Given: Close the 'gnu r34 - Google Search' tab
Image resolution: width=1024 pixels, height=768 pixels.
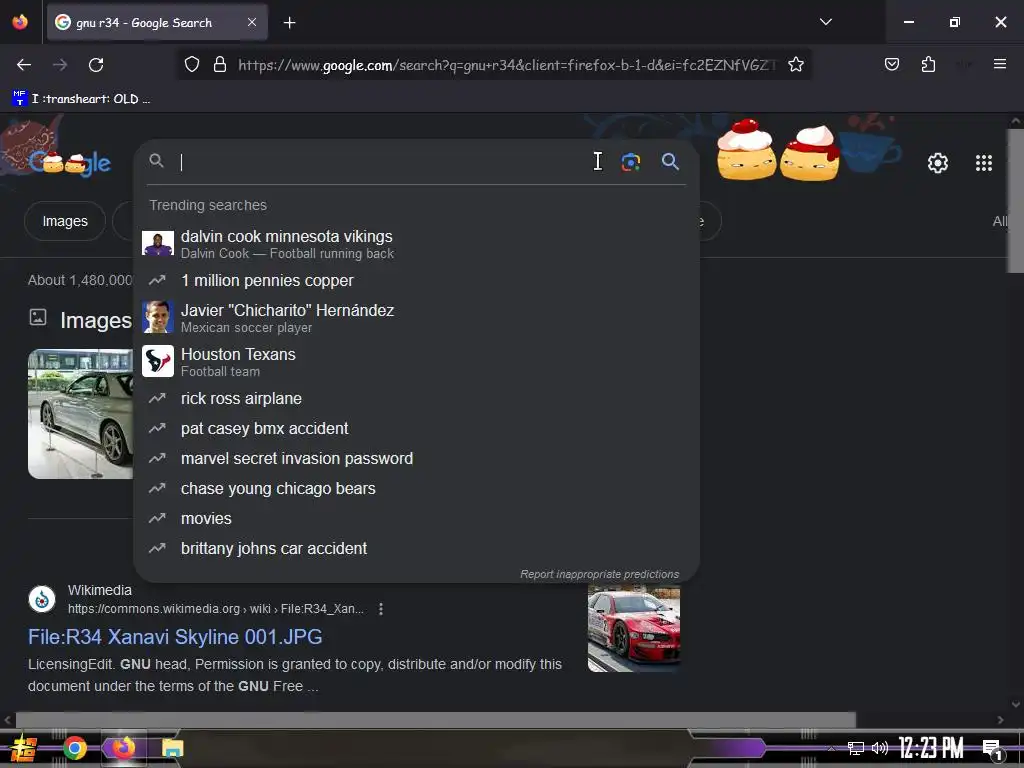Looking at the screenshot, I should click(x=252, y=22).
